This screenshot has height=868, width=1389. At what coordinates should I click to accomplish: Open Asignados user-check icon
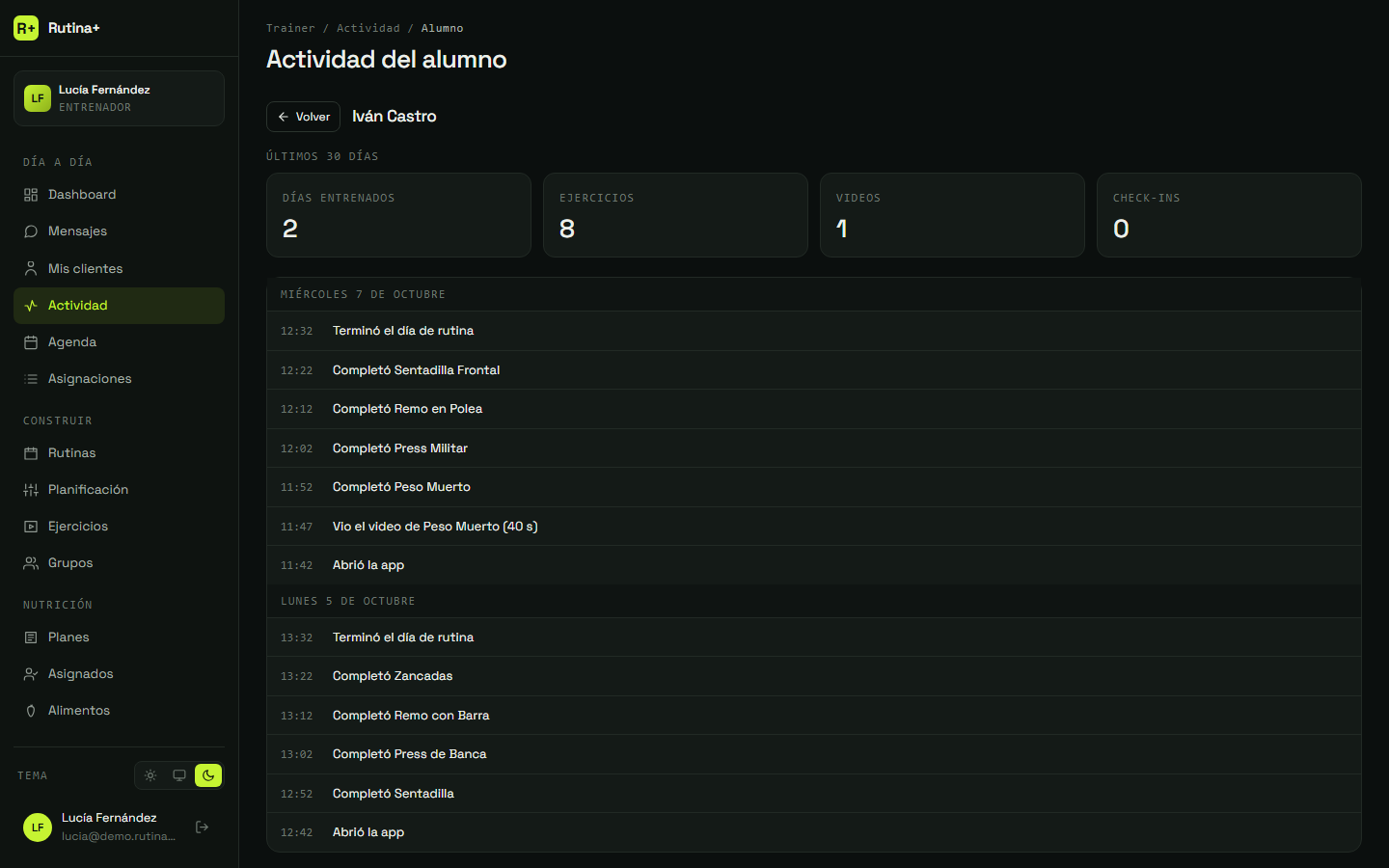(x=31, y=674)
